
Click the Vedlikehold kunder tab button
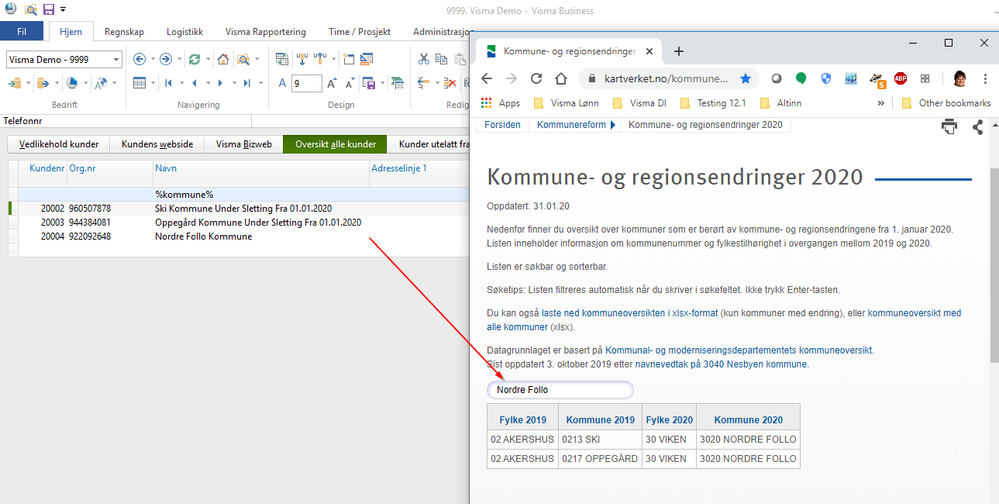pyautogui.click(x=59, y=144)
